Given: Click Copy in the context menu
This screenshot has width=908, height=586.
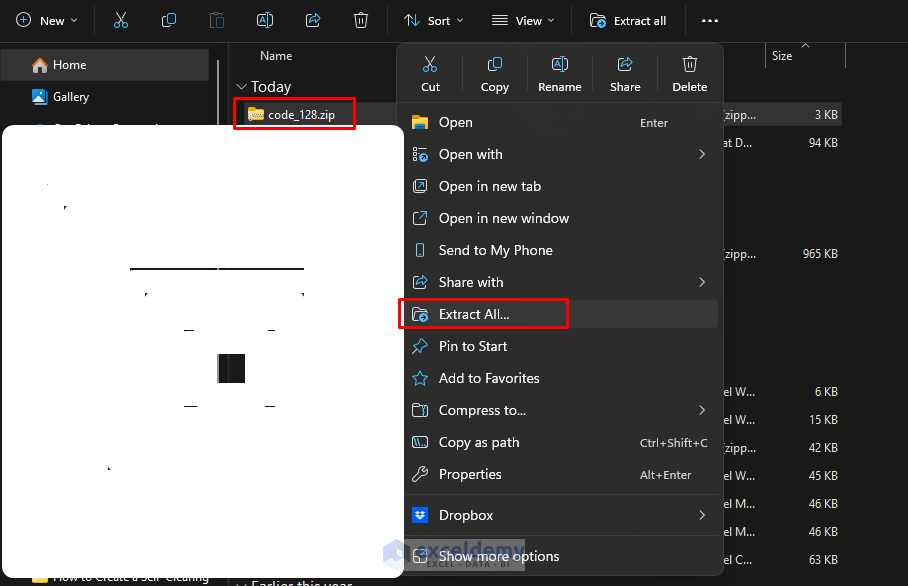Looking at the screenshot, I should point(495,74).
